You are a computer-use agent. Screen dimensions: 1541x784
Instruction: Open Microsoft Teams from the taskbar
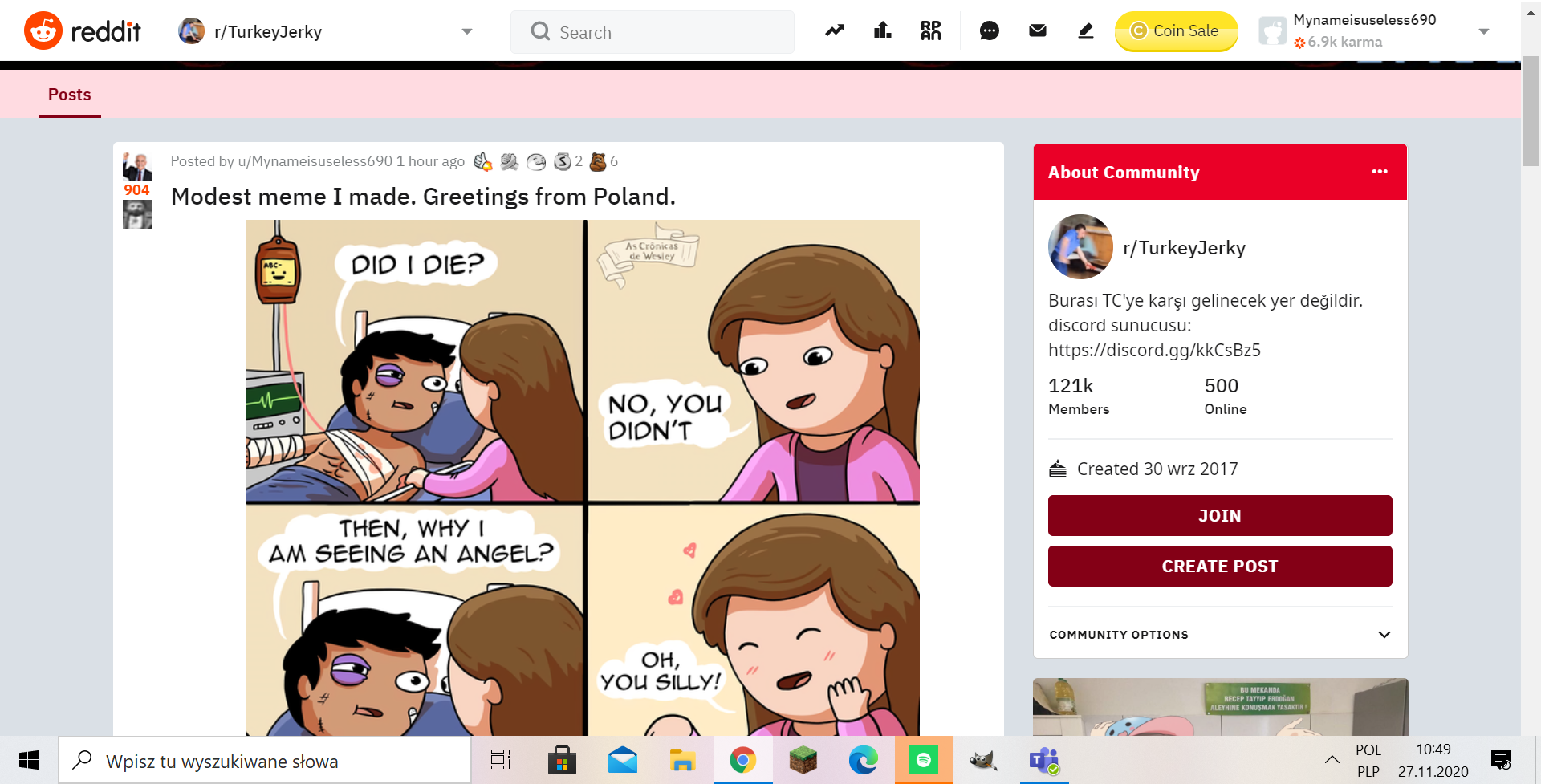1044,760
